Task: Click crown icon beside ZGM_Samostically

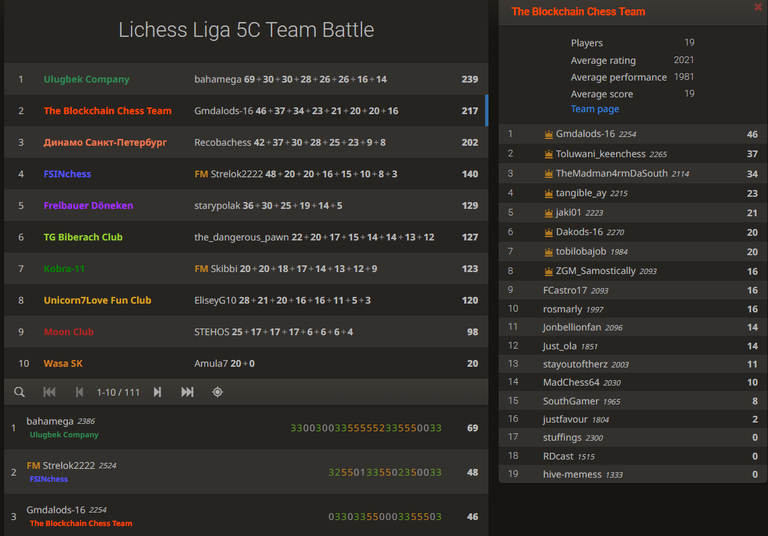Action: [549, 271]
